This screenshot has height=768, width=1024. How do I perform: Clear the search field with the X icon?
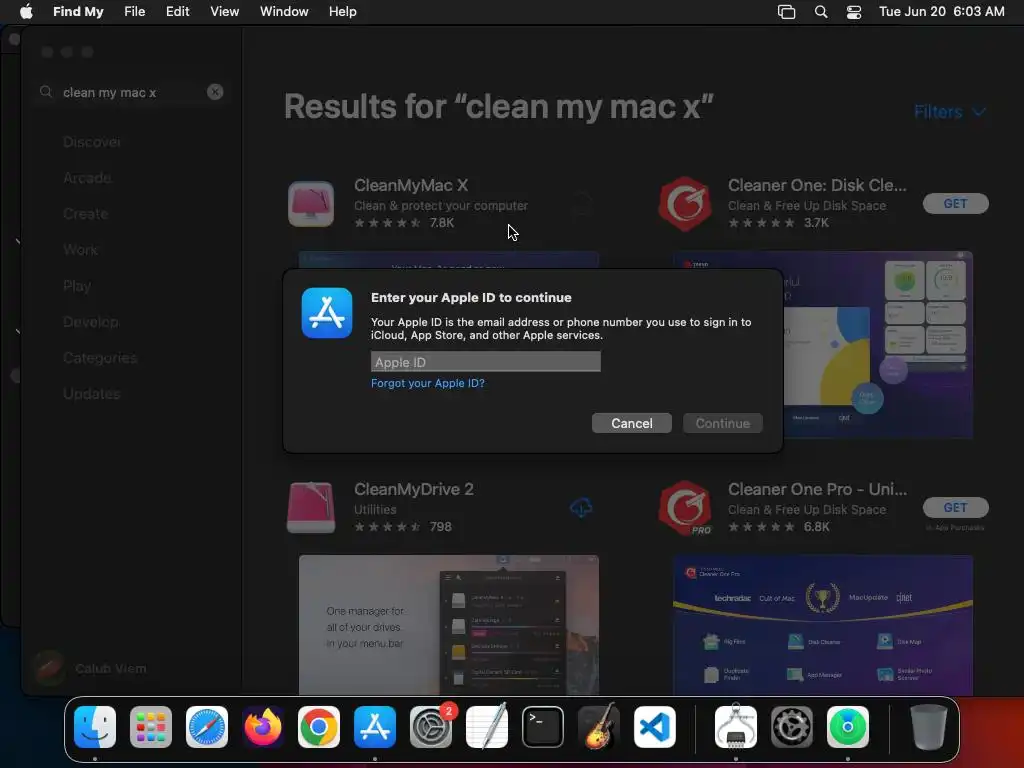click(215, 92)
